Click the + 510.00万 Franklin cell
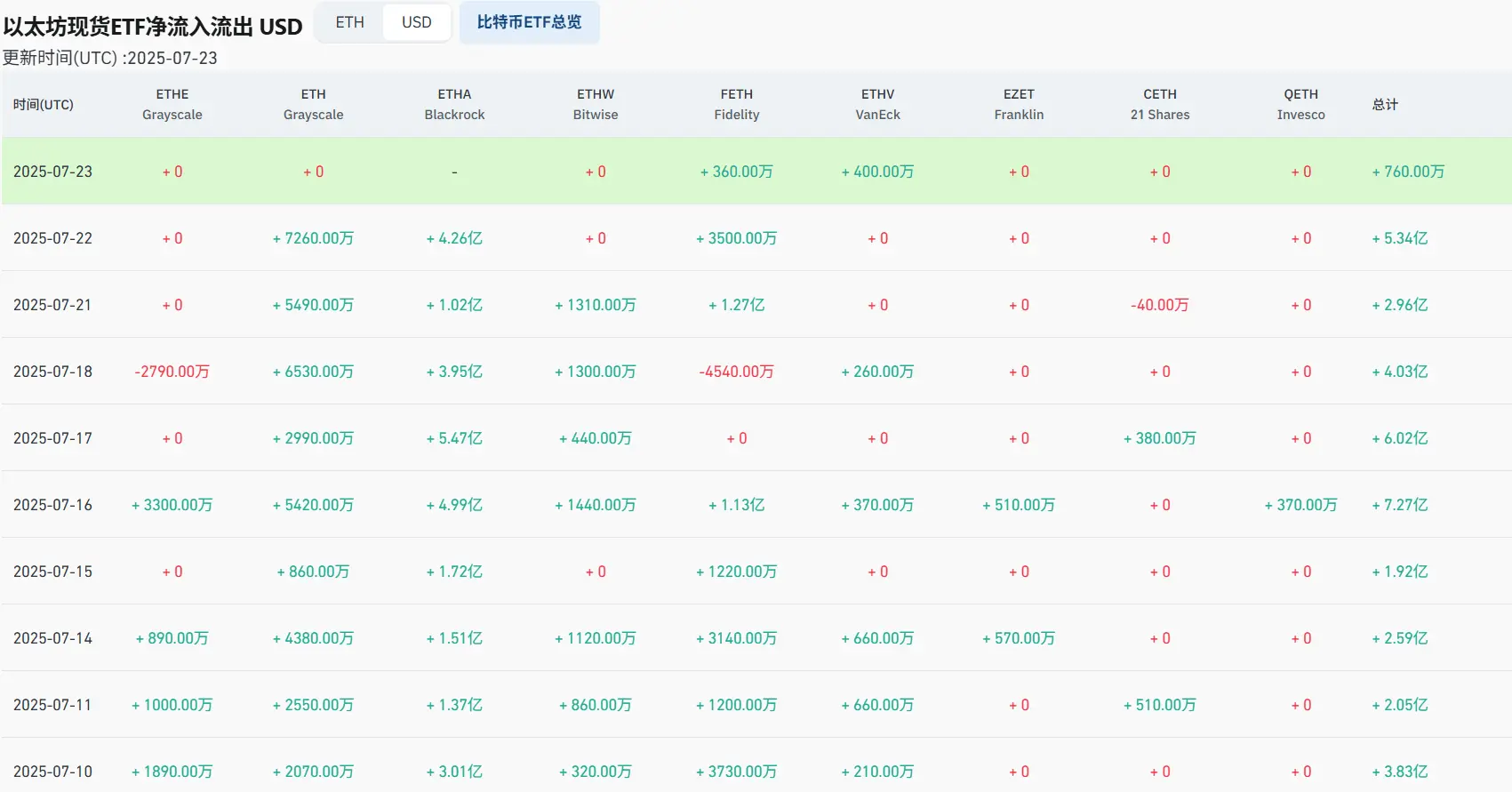Screen dimensions: 1512x792 [1019, 505]
